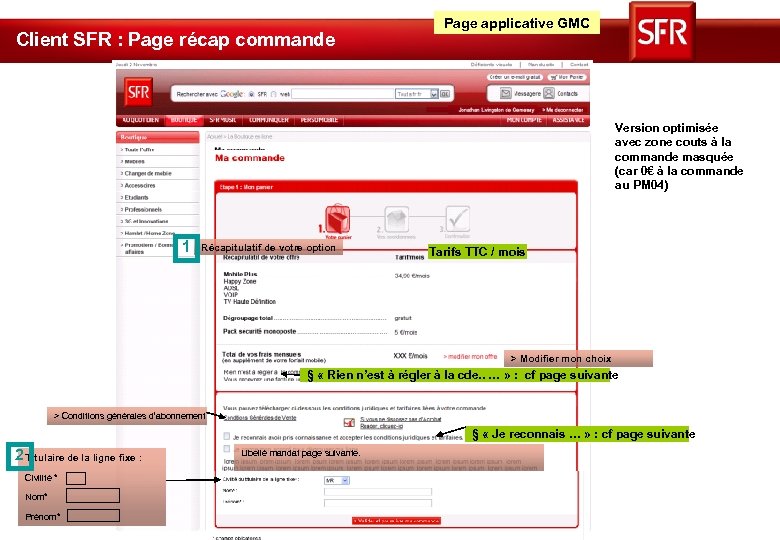Click the 'Mobile Plus' offer name
The width and height of the screenshot is (780, 540).
(240, 274)
